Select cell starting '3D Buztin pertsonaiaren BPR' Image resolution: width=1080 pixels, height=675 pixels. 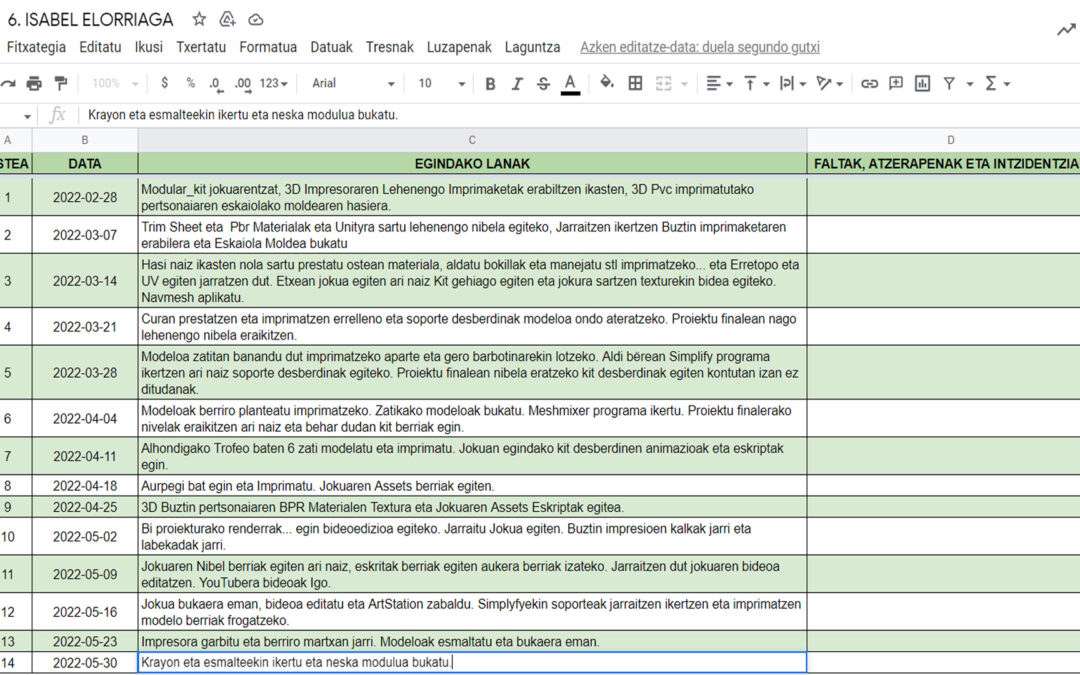click(x=472, y=507)
